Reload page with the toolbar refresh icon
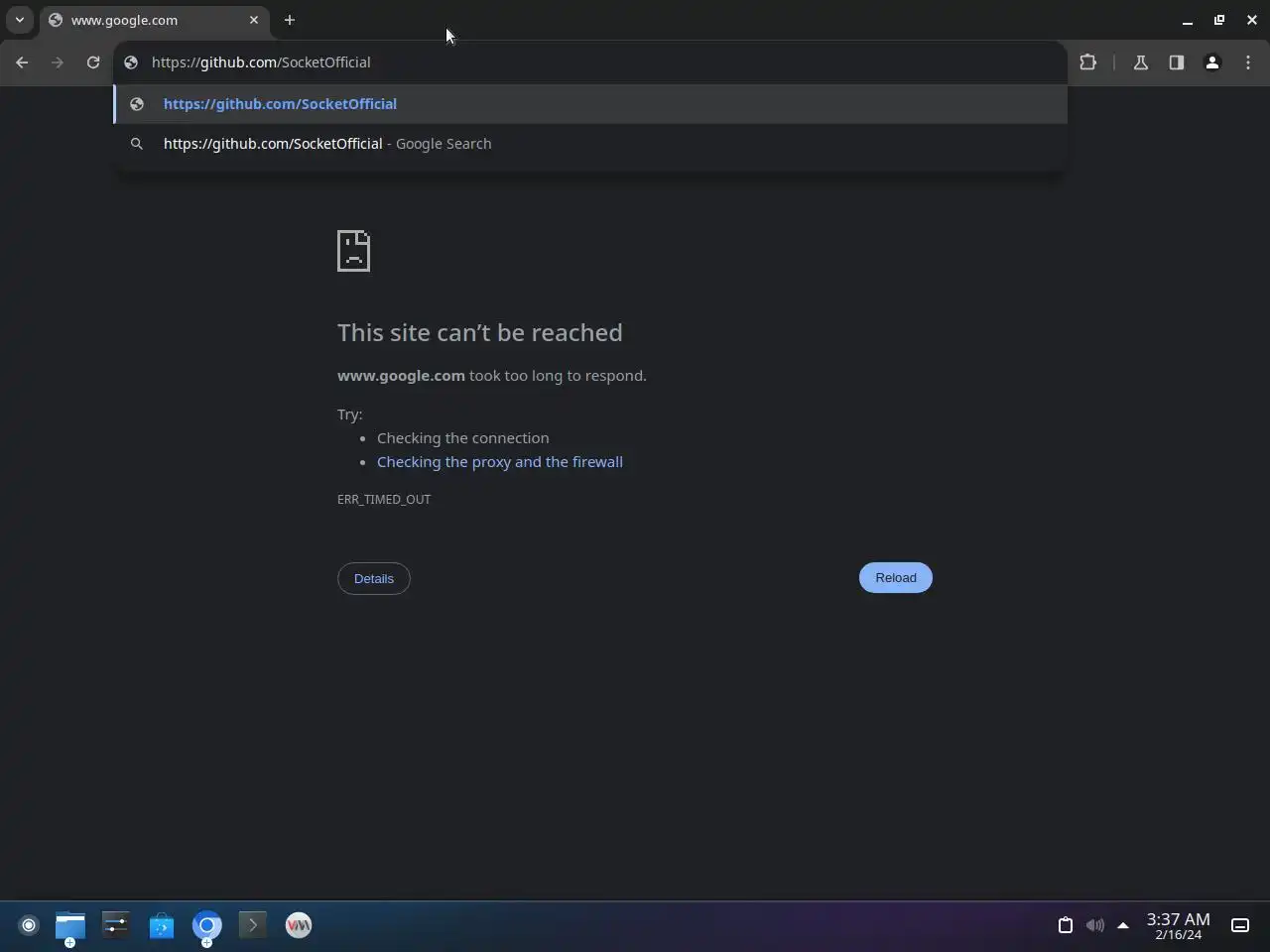 (x=93, y=62)
